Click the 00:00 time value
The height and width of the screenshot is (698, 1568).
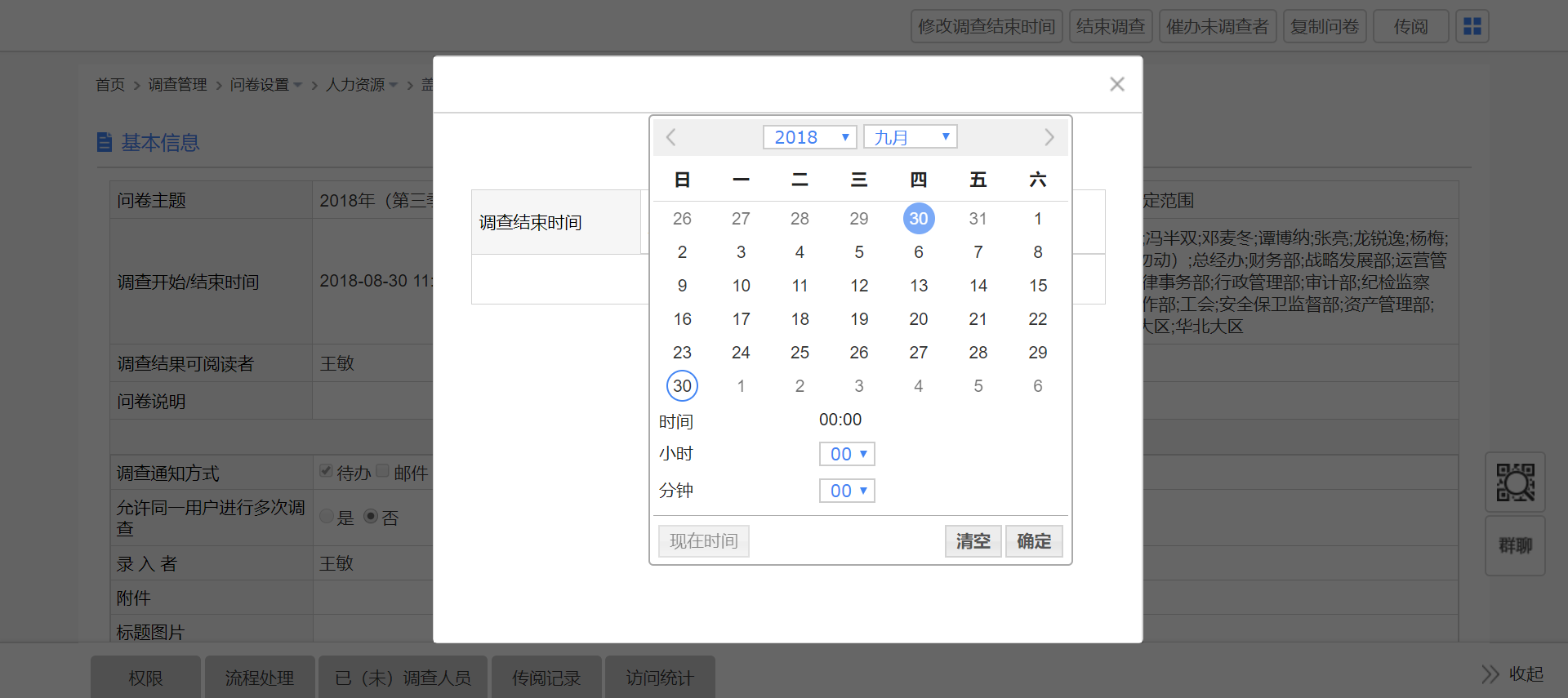point(840,420)
